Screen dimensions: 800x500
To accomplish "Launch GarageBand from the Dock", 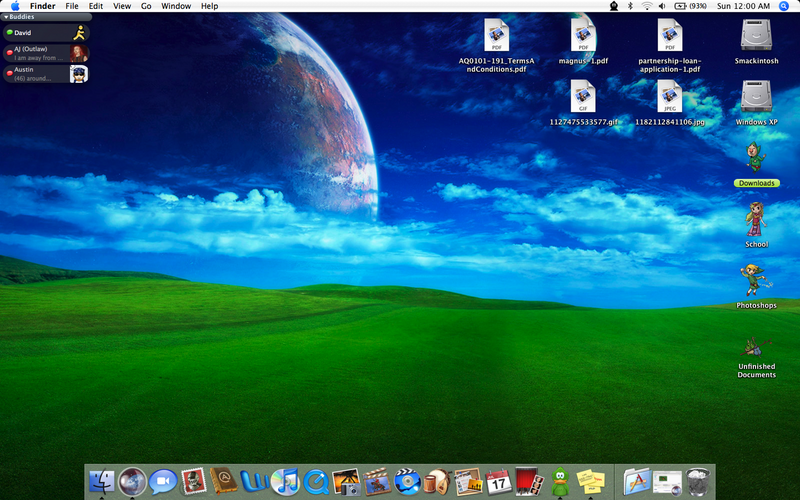I will tap(438, 482).
